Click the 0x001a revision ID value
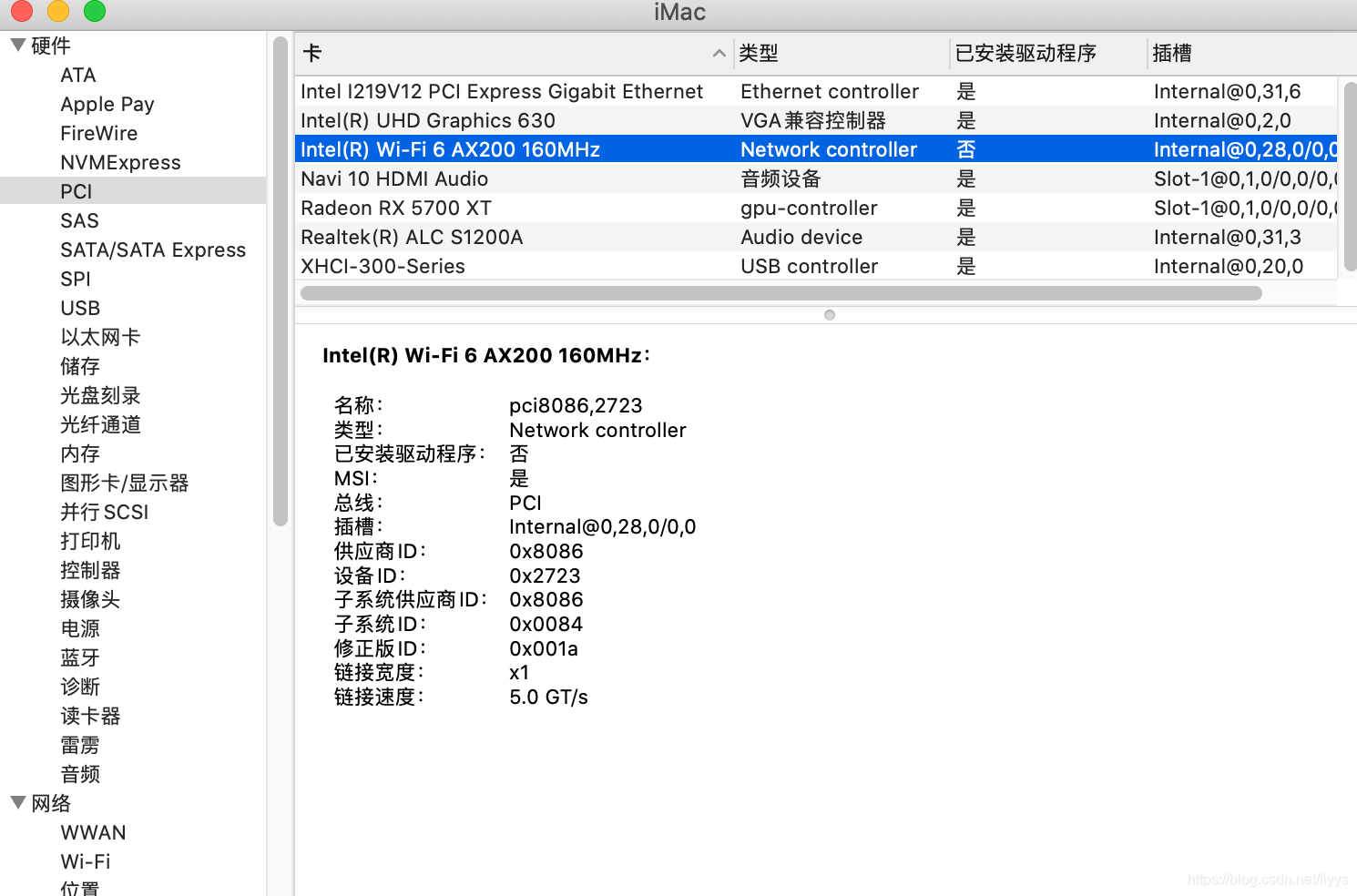The width and height of the screenshot is (1357, 896). click(x=544, y=648)
